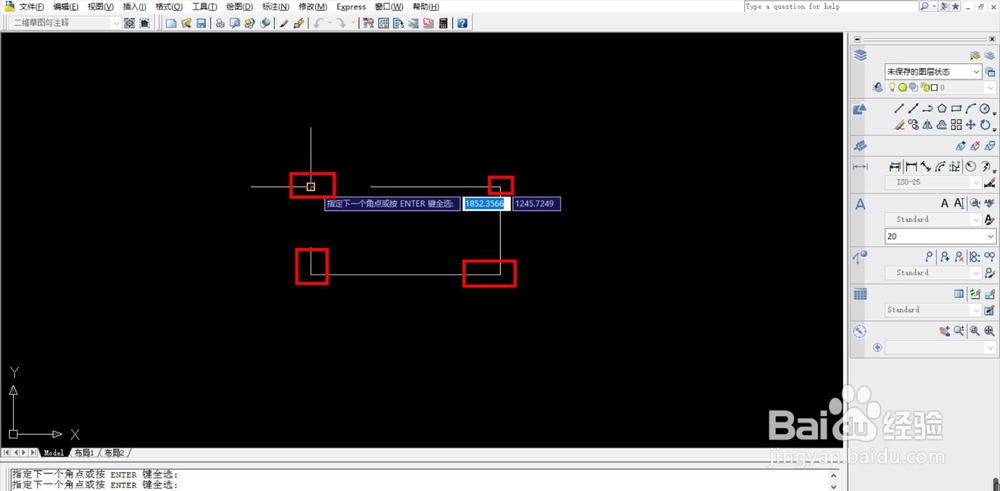The width and height of the screenshot is (1000, 491).
Task: Choose the Array modify tool
Action: 956,125
